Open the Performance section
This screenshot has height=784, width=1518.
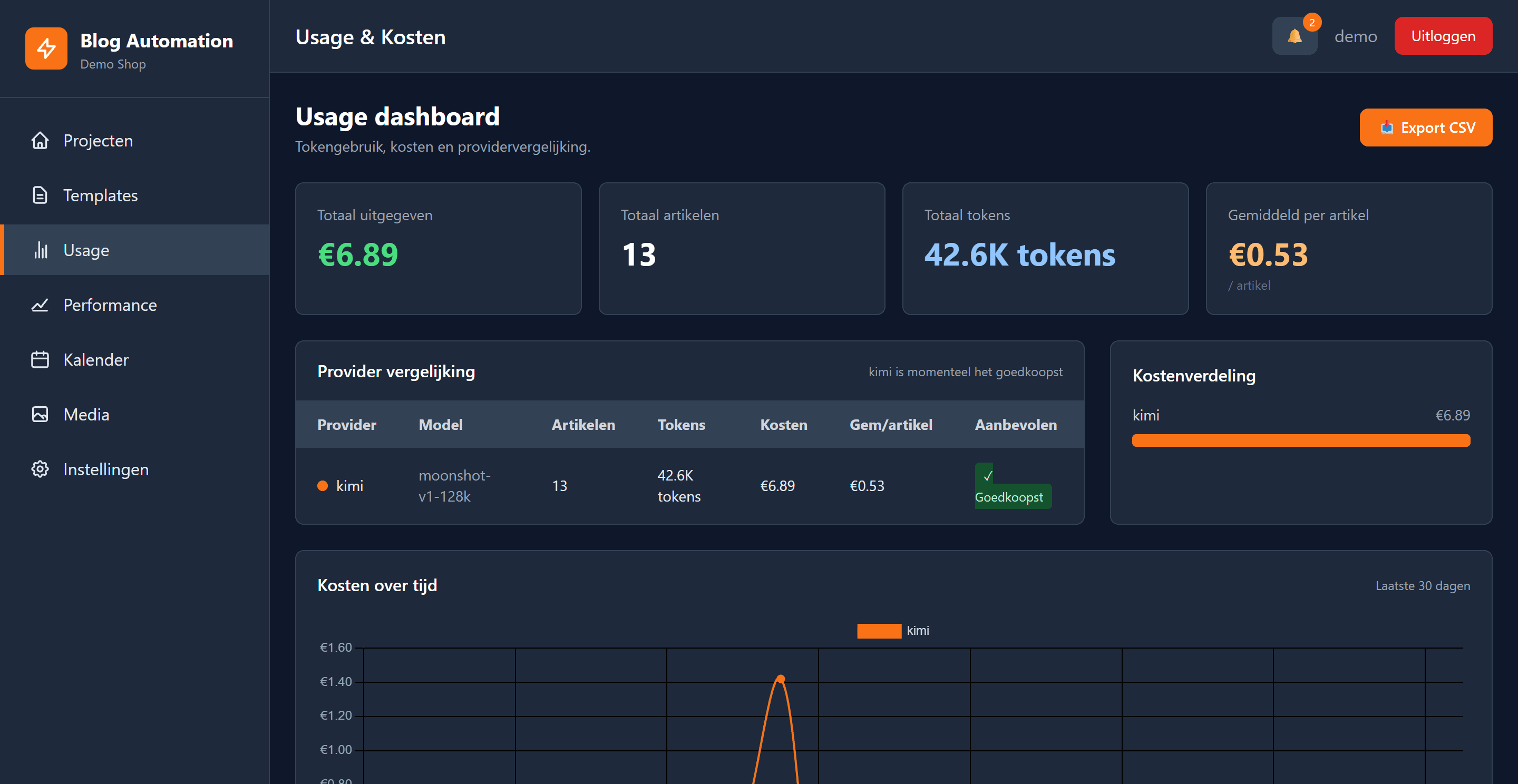[x=134, y=305]
